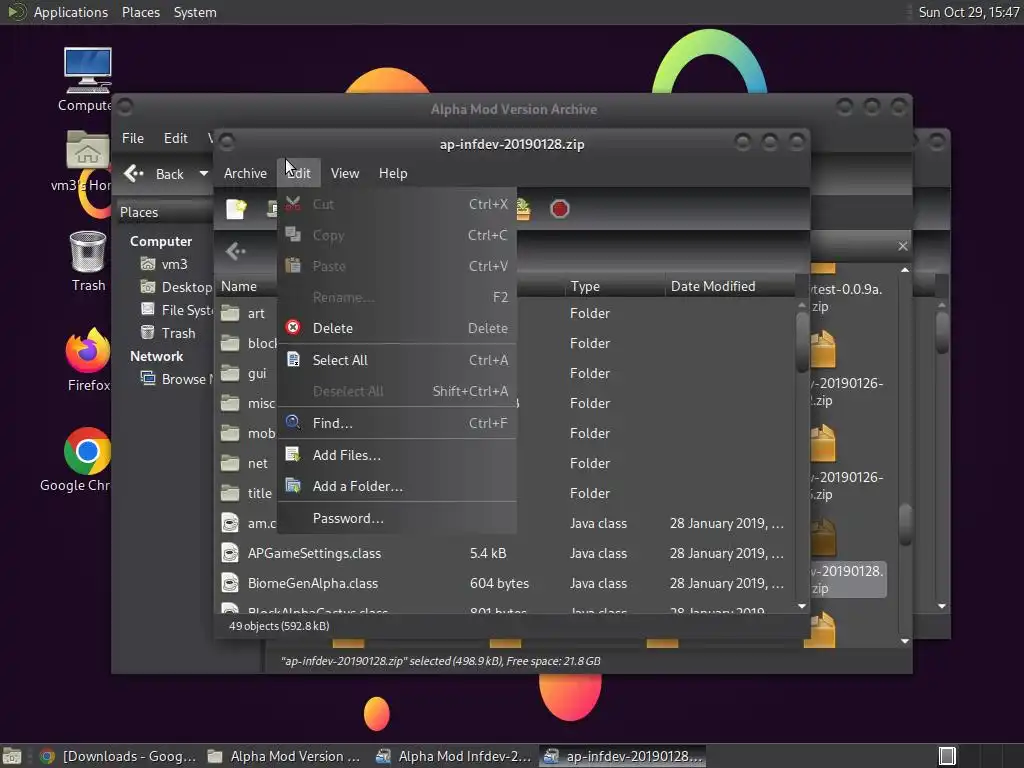Open the Places menu in top panel
This screenshot has height=768, width=1024.
pyautogui.click(x=140, y=12)
